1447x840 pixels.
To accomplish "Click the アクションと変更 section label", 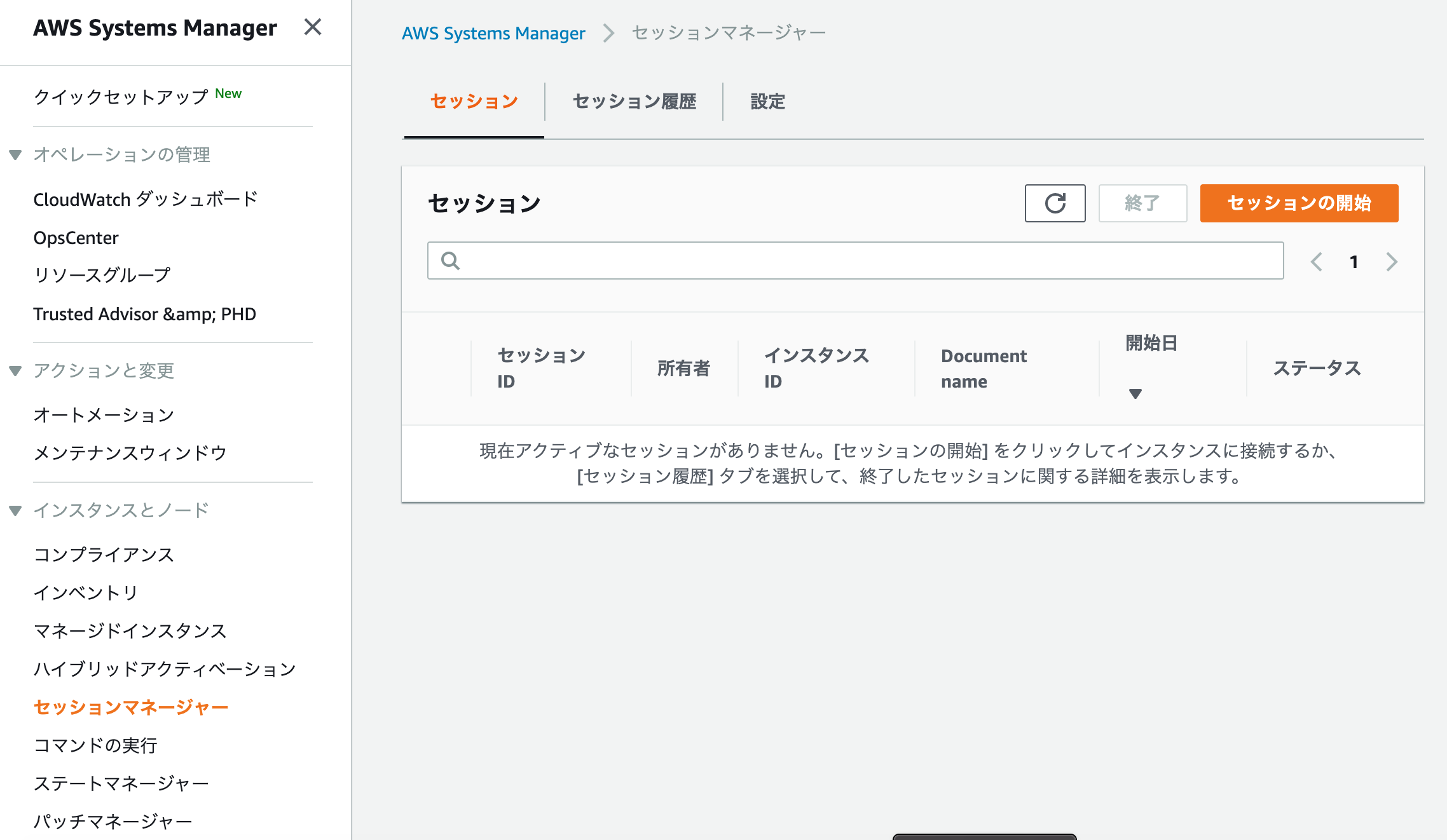I will click(x=104, y=370).
